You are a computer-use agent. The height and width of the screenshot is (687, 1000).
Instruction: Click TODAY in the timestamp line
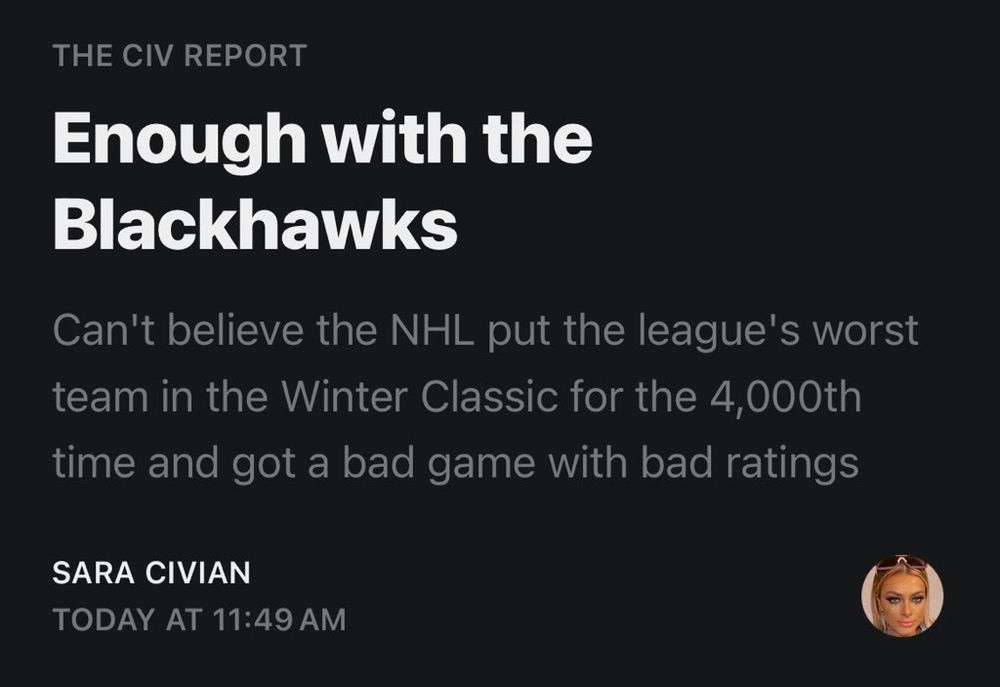[x=103, y=620]
